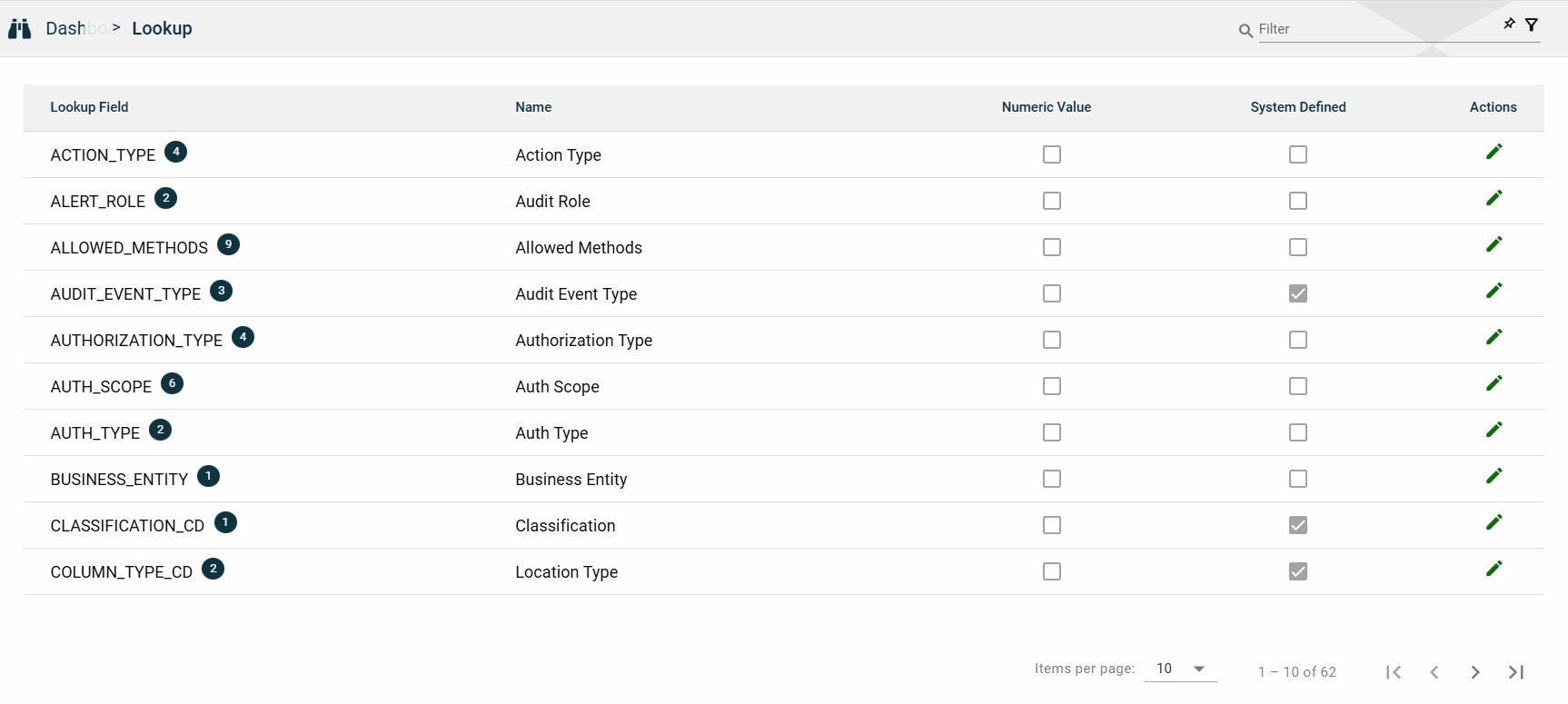This screenshot has height=704, width=1568.
Task: Edit the ACTION_TYPE row with pencil icon
Action: 1494,152
